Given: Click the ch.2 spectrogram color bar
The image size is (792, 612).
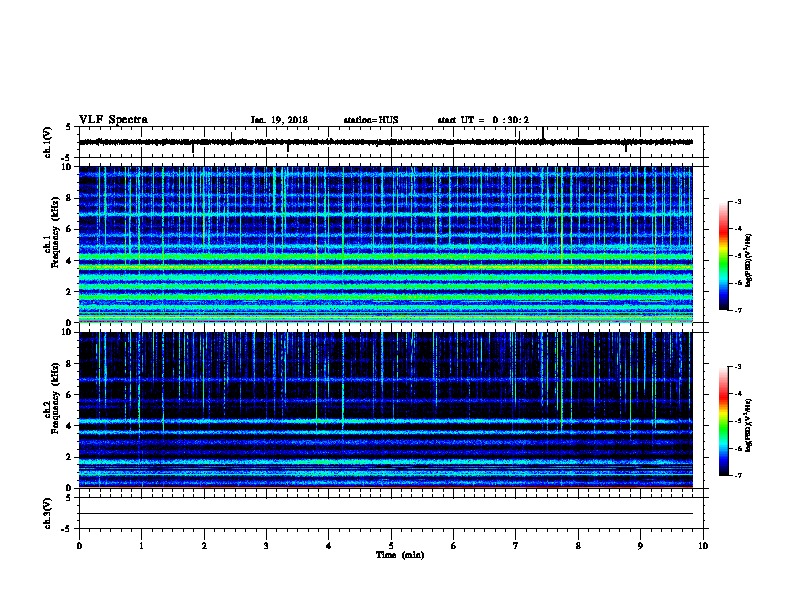Looking at the screenshot, I should [724, 421].
